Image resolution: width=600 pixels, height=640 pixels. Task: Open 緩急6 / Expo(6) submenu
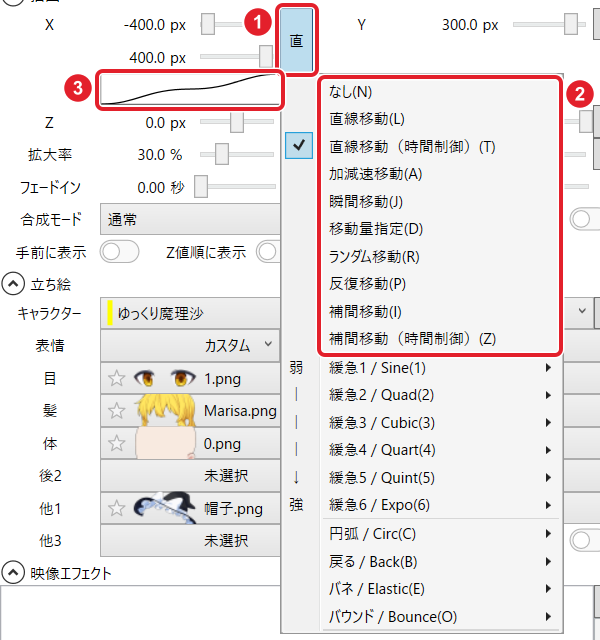[440, 505]
